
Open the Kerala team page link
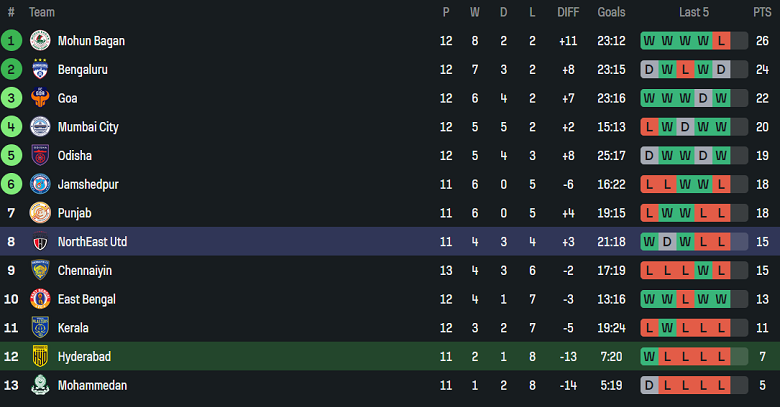[x=73, y=328]
